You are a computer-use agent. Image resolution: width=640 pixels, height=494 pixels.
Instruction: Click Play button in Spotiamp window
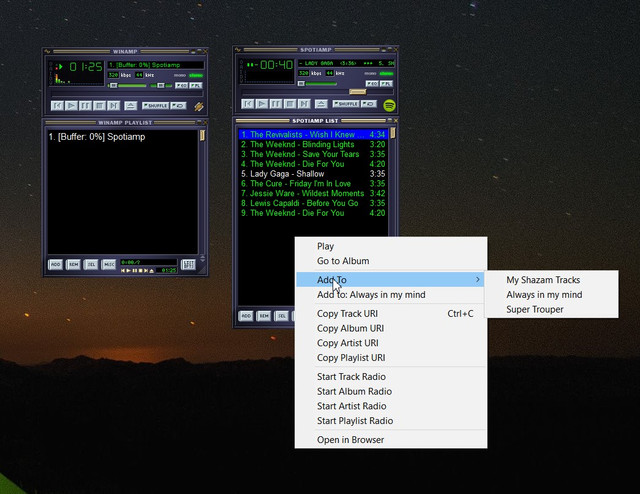click(262, 104)
